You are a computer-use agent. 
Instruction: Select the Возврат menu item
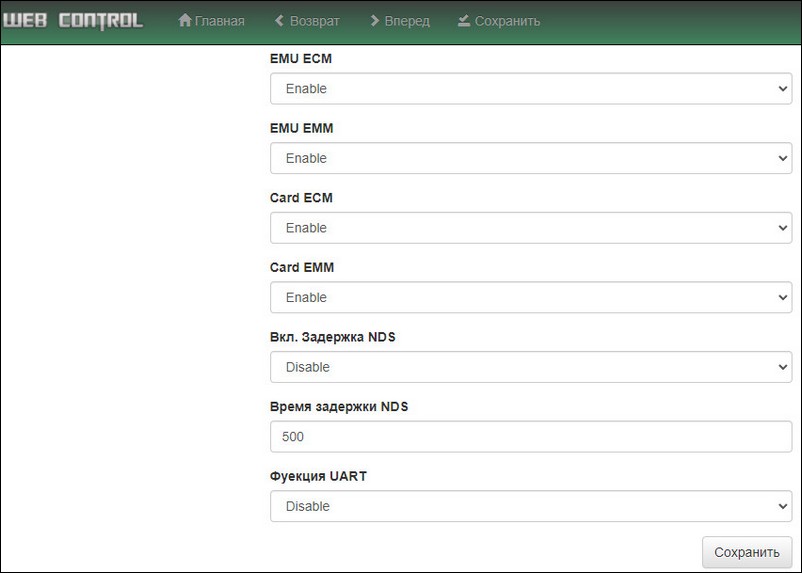pos(307,21)
